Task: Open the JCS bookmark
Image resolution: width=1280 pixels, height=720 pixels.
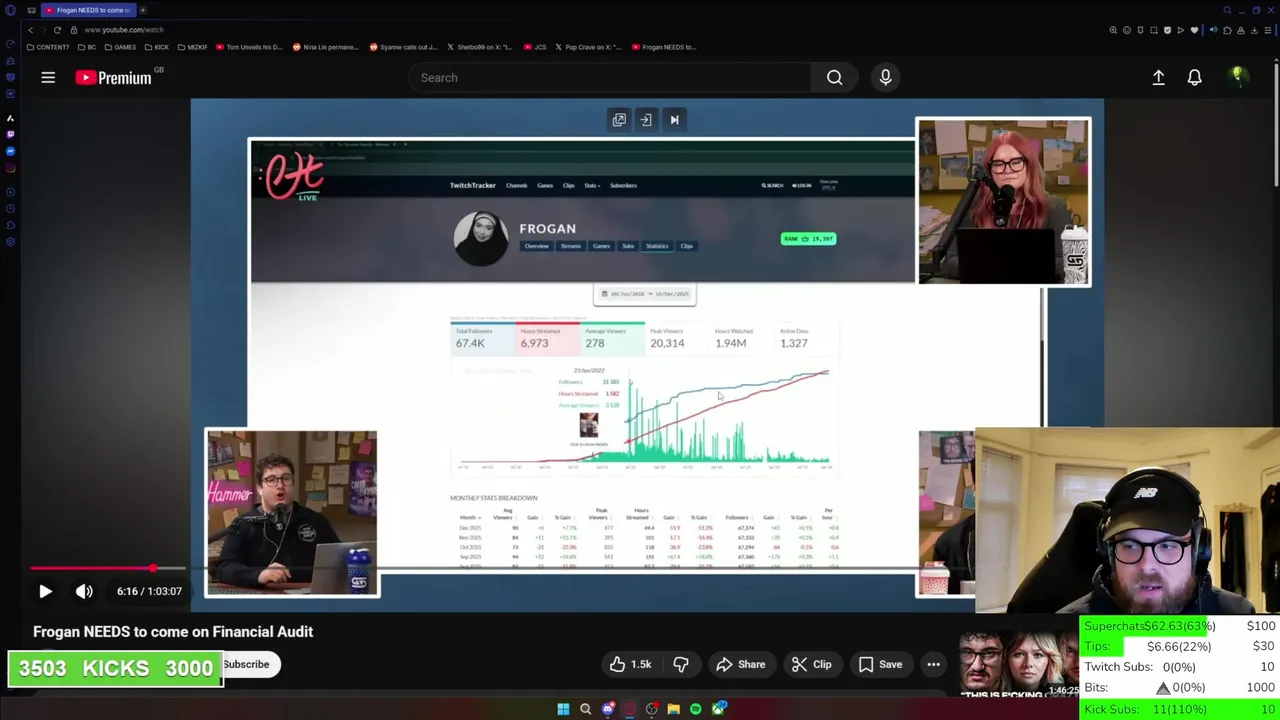Action: tap(534, 47)
